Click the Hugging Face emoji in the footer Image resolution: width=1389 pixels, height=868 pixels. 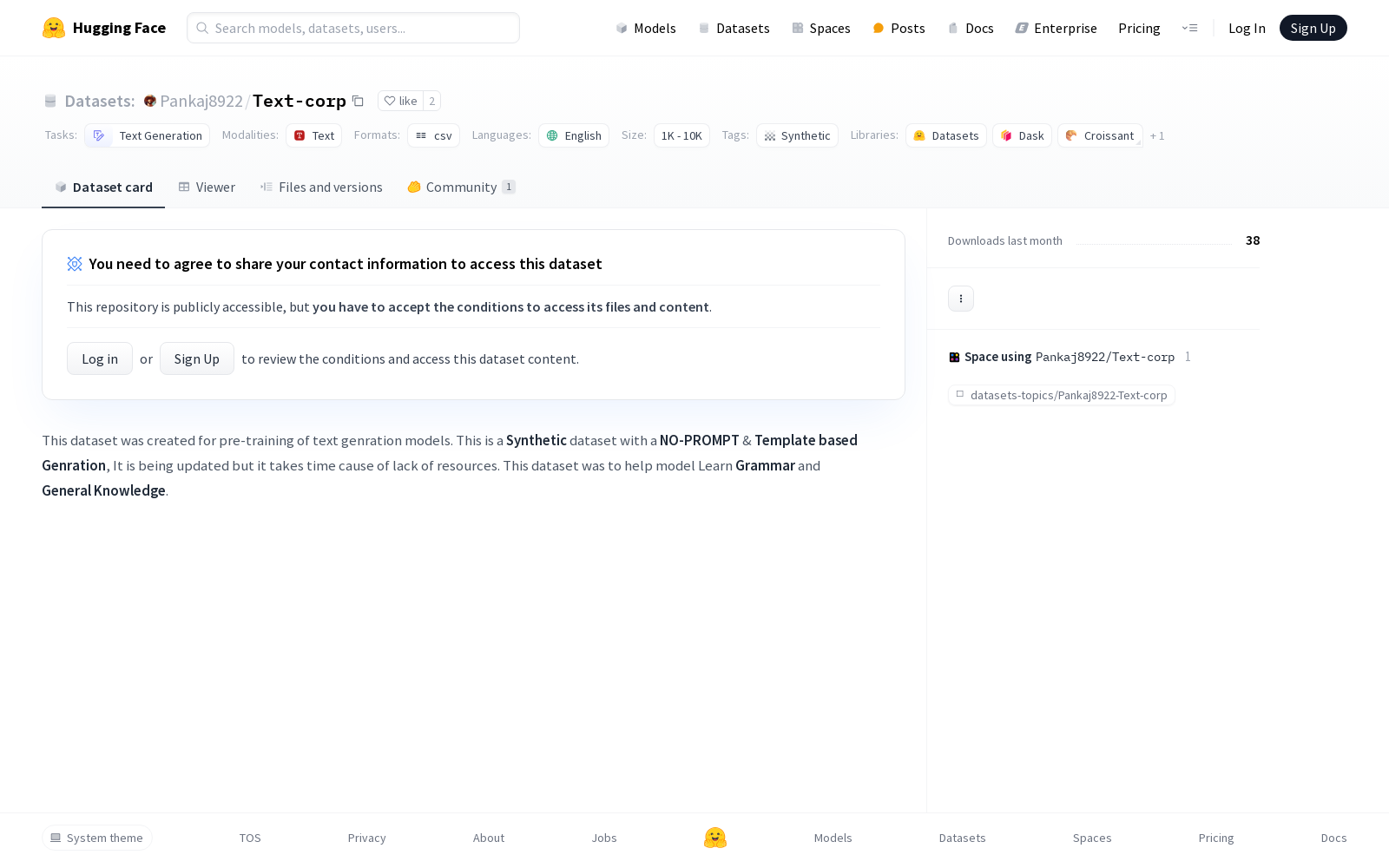[x=715, y=838]
